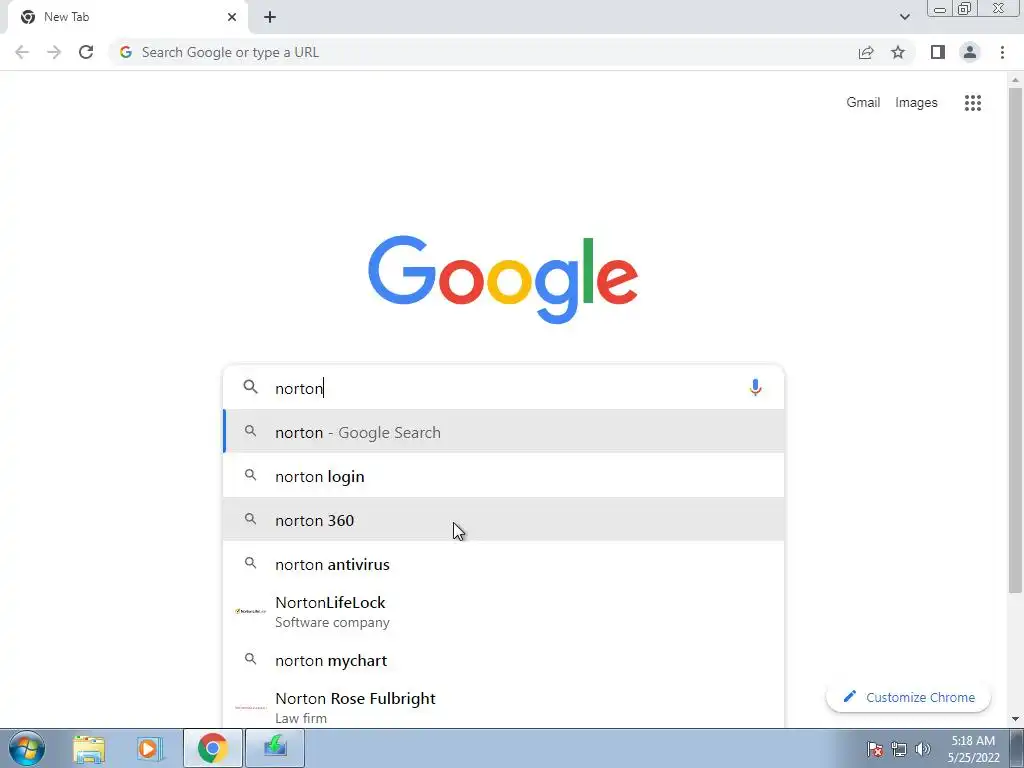Click the Customize Chrome button
Viewport: 1024px width, 768px height.
pyautogui.click(x=908, y=697)
